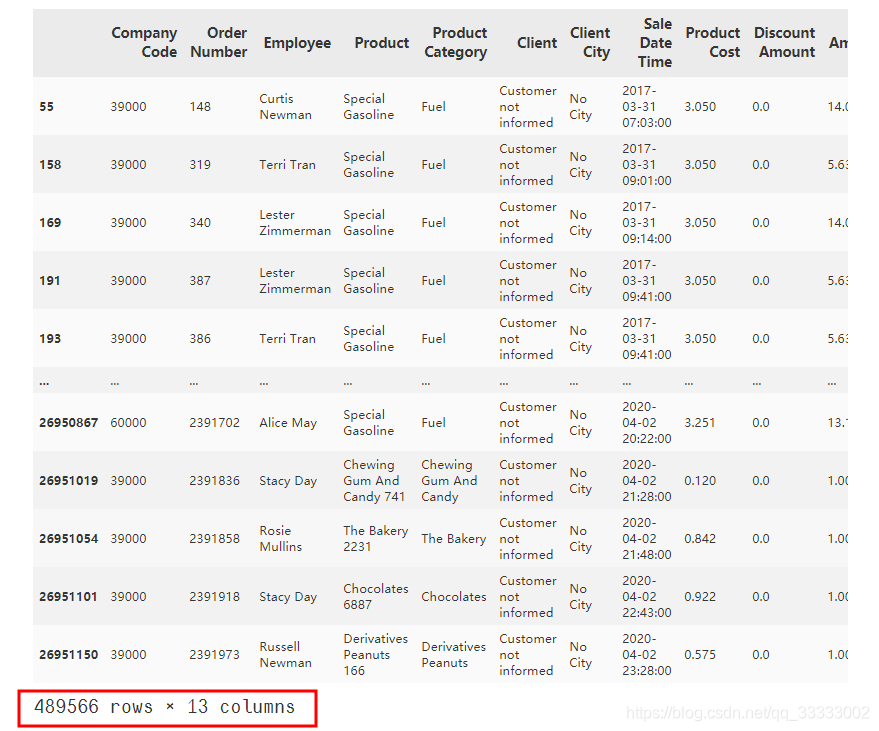Select sale date 2017-03-31 09:14:00
This screenshot has height=731, width=879.
click(646, 223)
